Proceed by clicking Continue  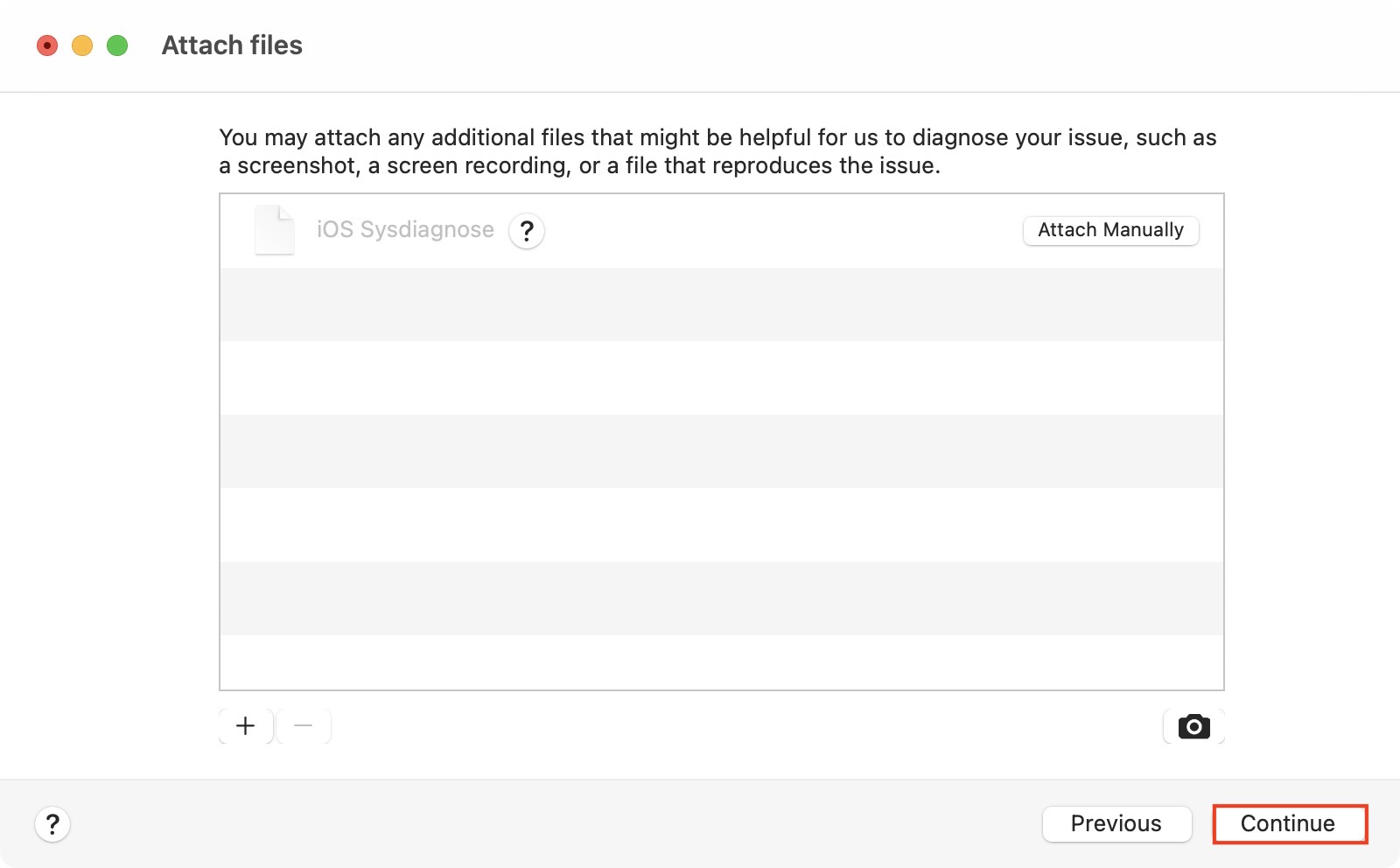tap(1289, 824)
